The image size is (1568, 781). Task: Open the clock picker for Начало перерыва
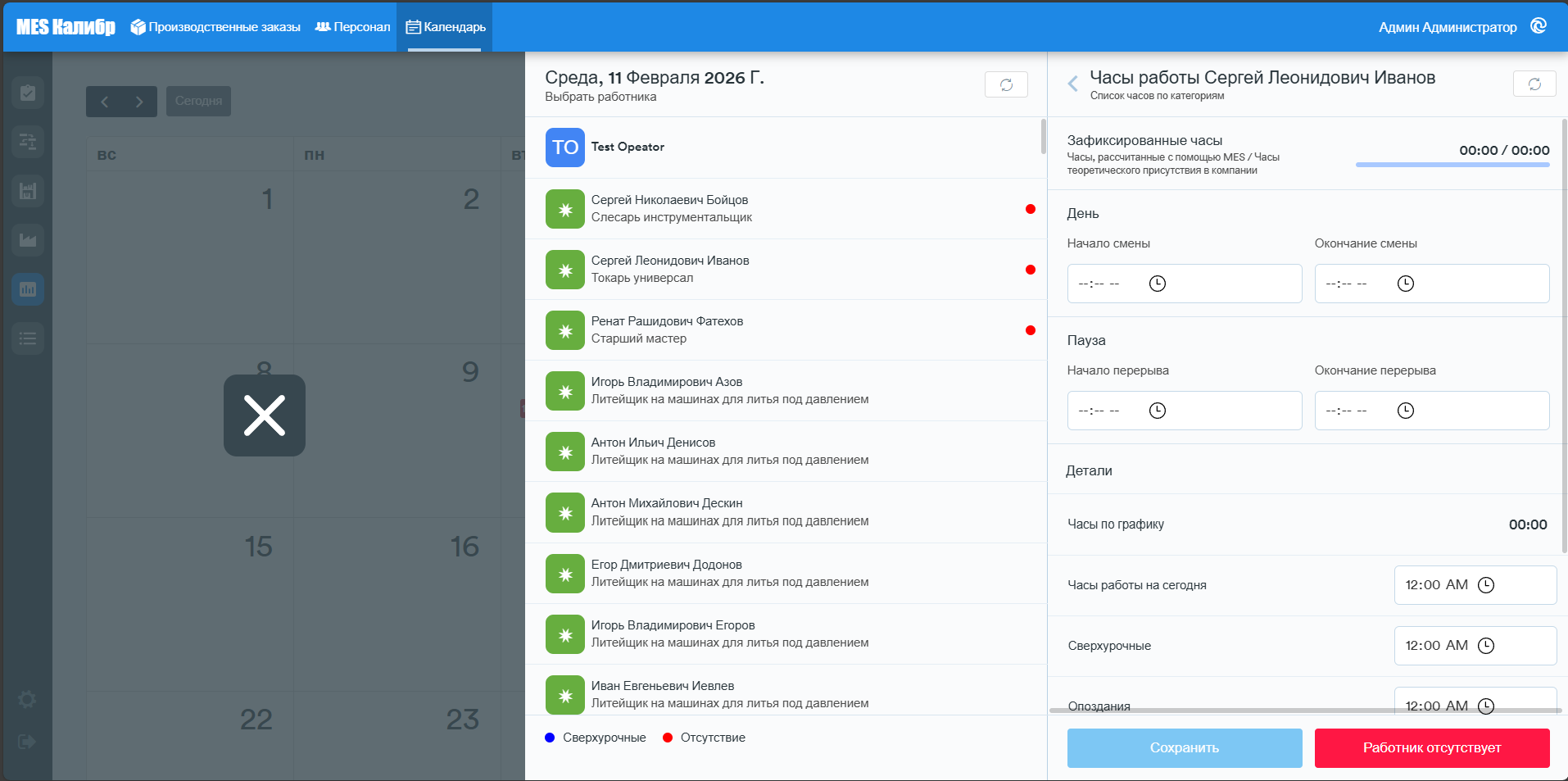(x=1158, y=411)
